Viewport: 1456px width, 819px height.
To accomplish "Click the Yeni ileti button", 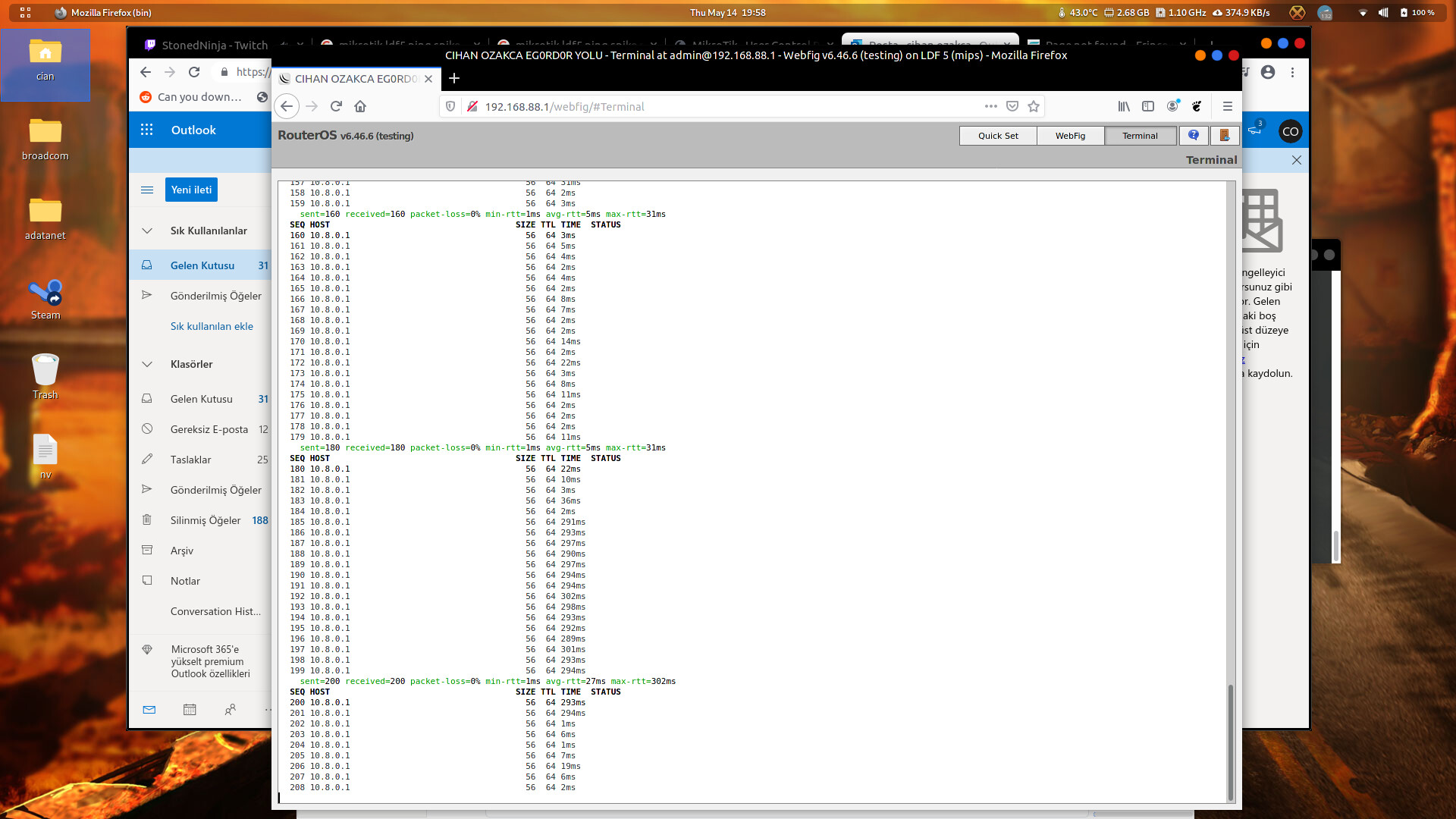I will [190, 190].
